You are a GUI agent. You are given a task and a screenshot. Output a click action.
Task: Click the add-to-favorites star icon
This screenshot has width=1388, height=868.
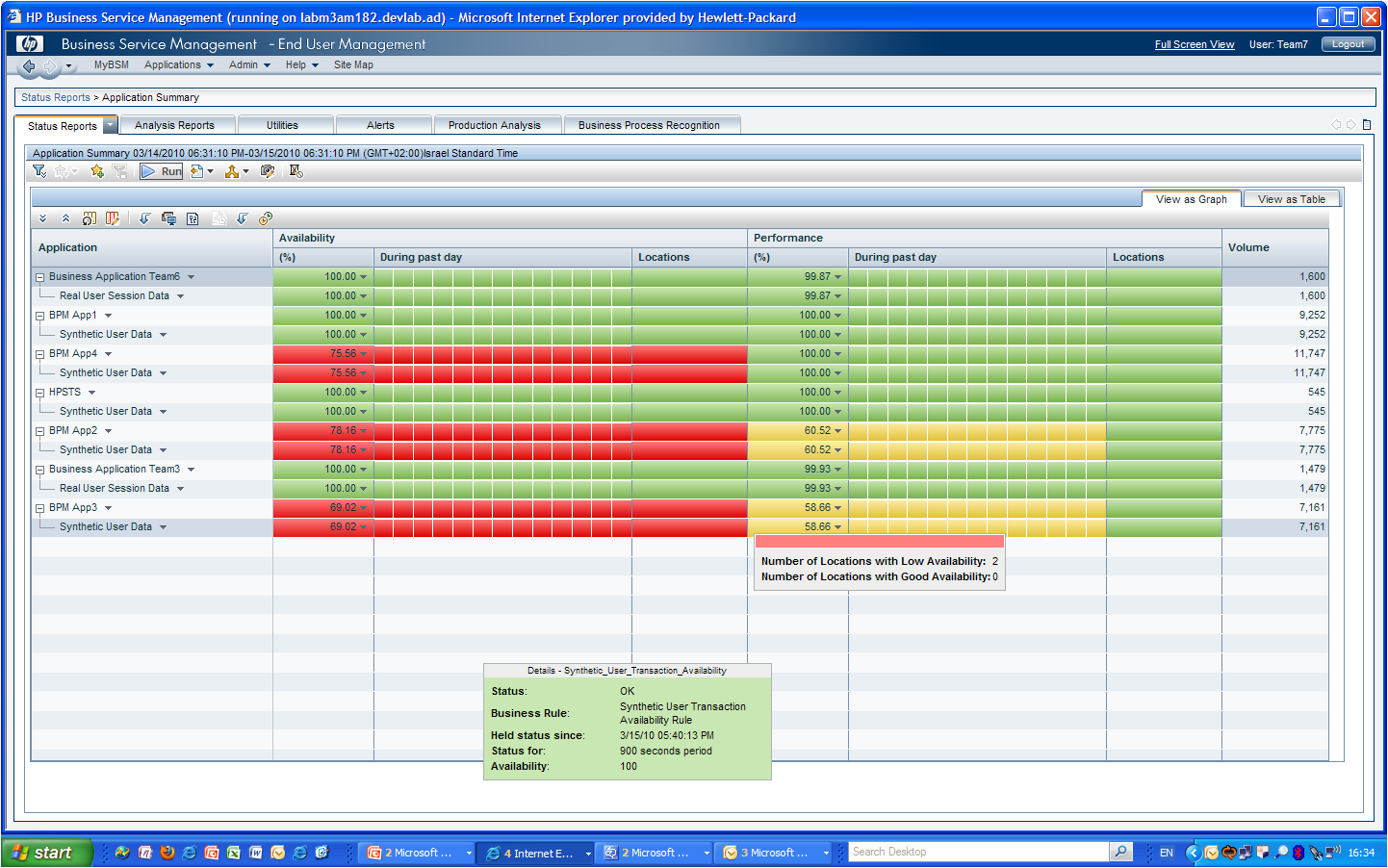pyautogui.click(x=97, y=171)
